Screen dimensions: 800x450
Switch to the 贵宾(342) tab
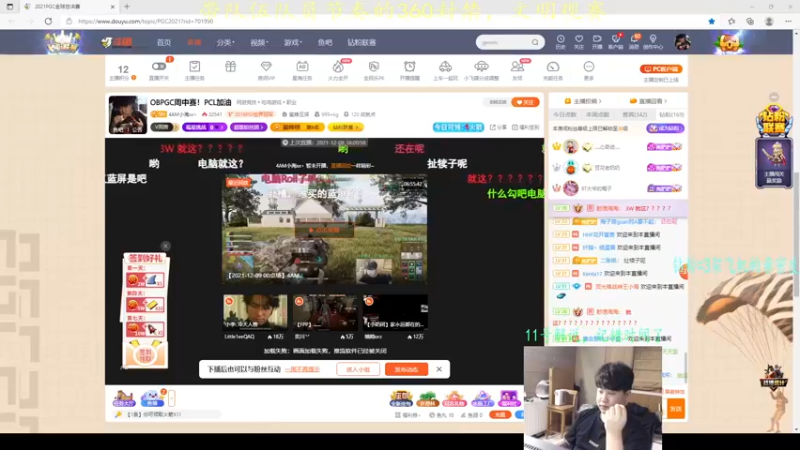pyautogui.click(x=634, y=114)
